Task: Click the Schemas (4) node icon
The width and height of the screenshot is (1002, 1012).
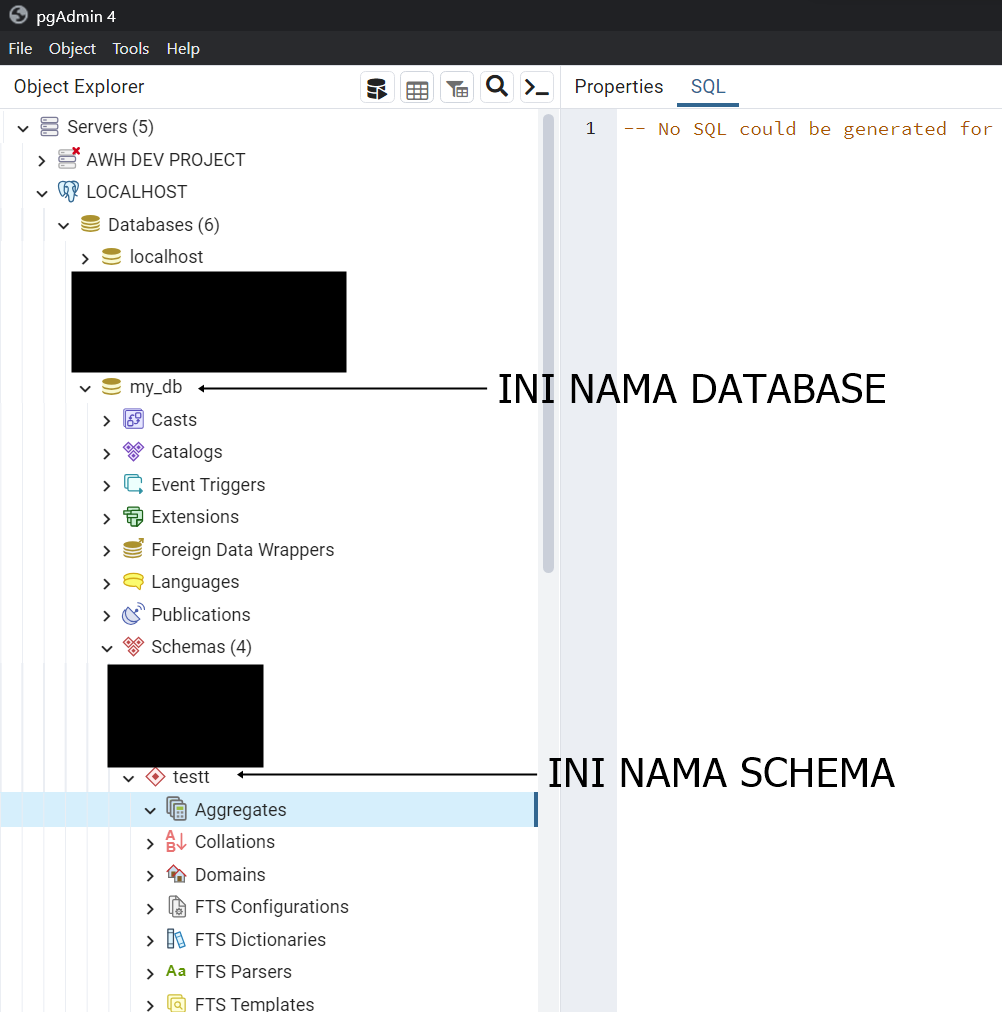Action: tap(134, 647)
